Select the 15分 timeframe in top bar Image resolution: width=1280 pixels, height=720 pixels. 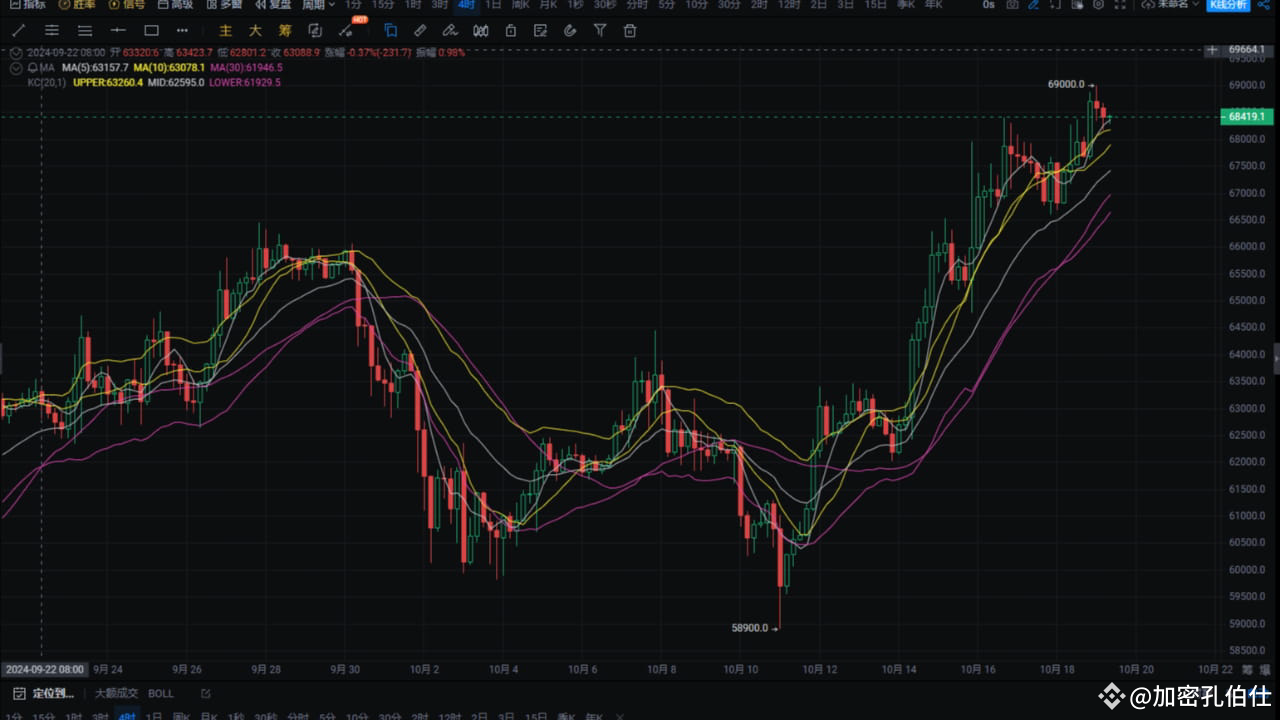[x=383, y=5]
